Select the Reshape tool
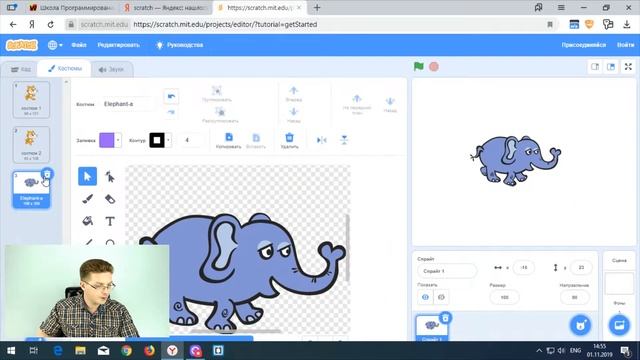Viewport: 640px width, 360px height. coord(110,176)
